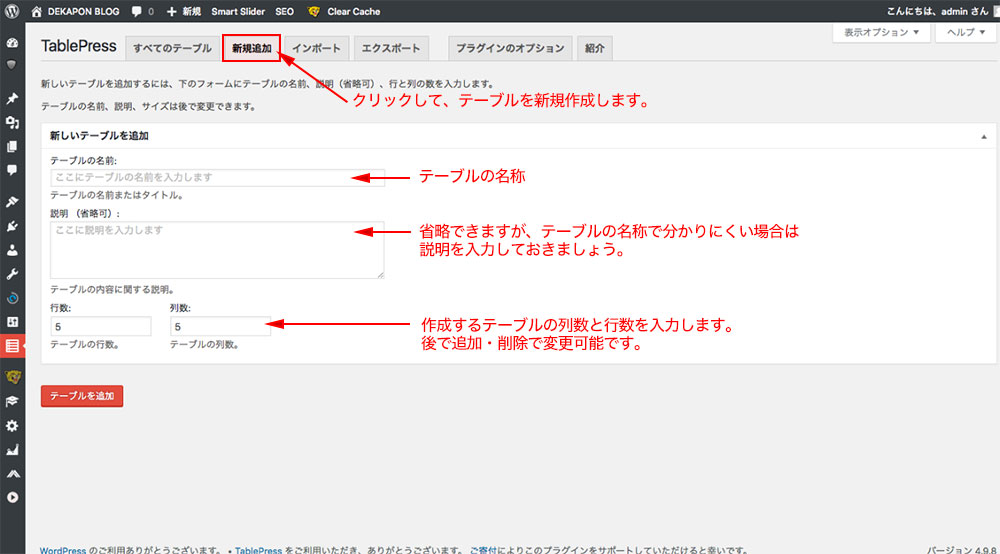This screenshot has width=1000, height=554.
Task: Switch to 新規追加 tab
Action: [x=251, y=48]
